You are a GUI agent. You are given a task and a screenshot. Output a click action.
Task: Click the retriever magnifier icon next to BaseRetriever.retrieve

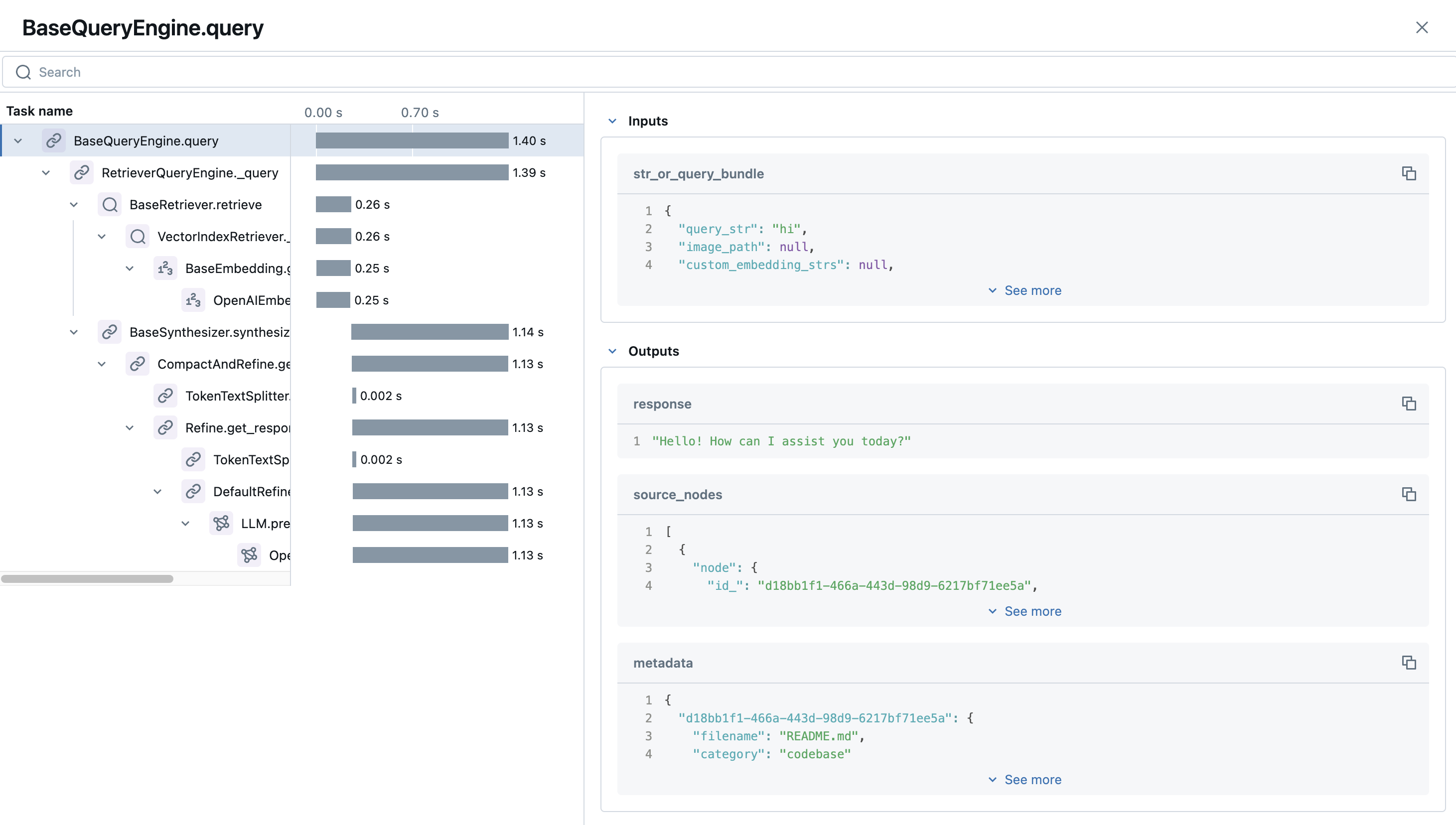pyautogui.click(x=110, y=205)
